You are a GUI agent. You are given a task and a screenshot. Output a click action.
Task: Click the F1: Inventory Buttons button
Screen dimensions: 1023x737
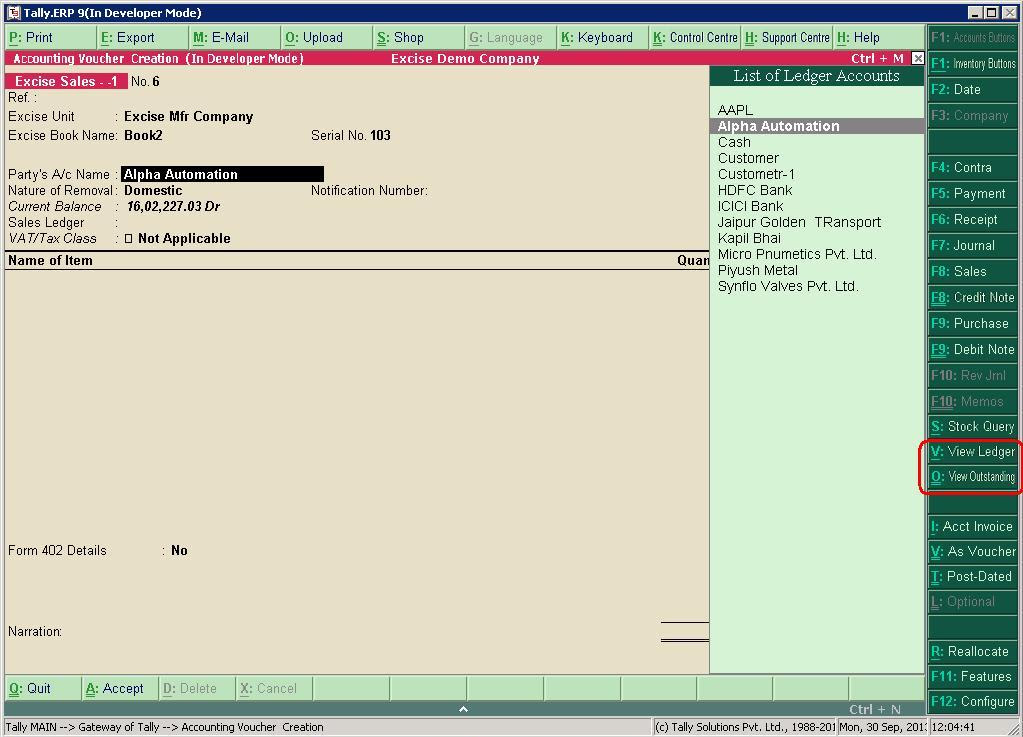(x=972, y=64)
